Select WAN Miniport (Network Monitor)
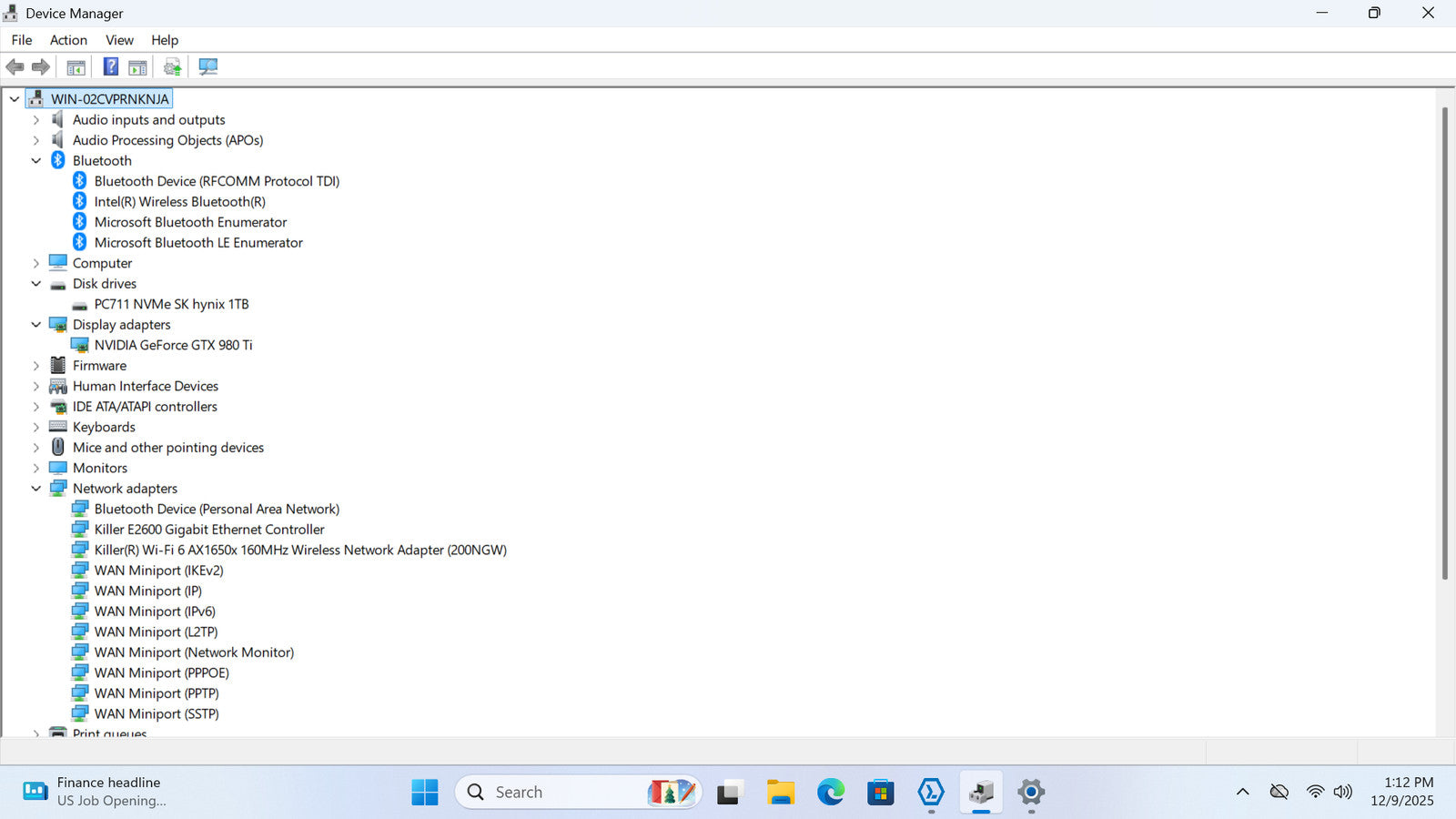Screen dimensions: 1456x819 pyautogui.click(x=194, y=652)
